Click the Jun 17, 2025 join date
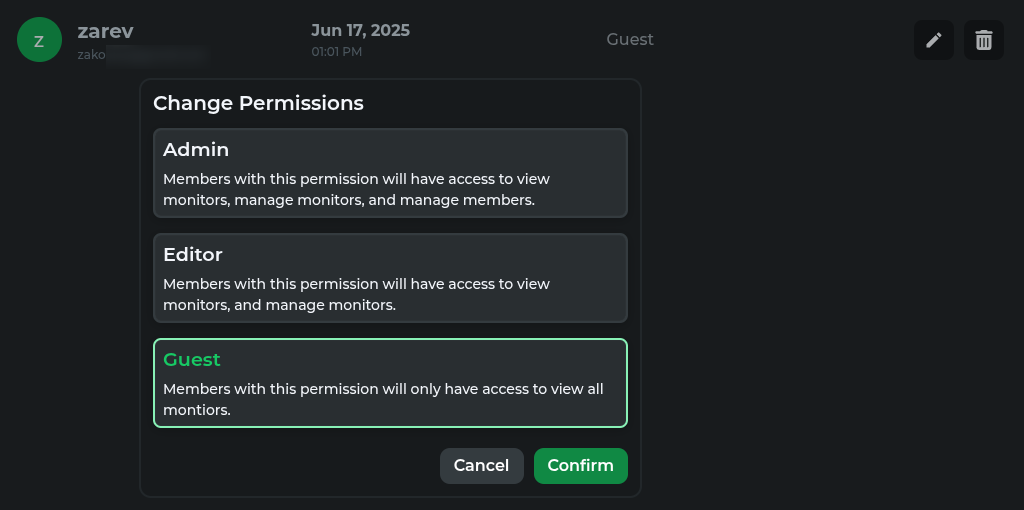 pos(360,31)
